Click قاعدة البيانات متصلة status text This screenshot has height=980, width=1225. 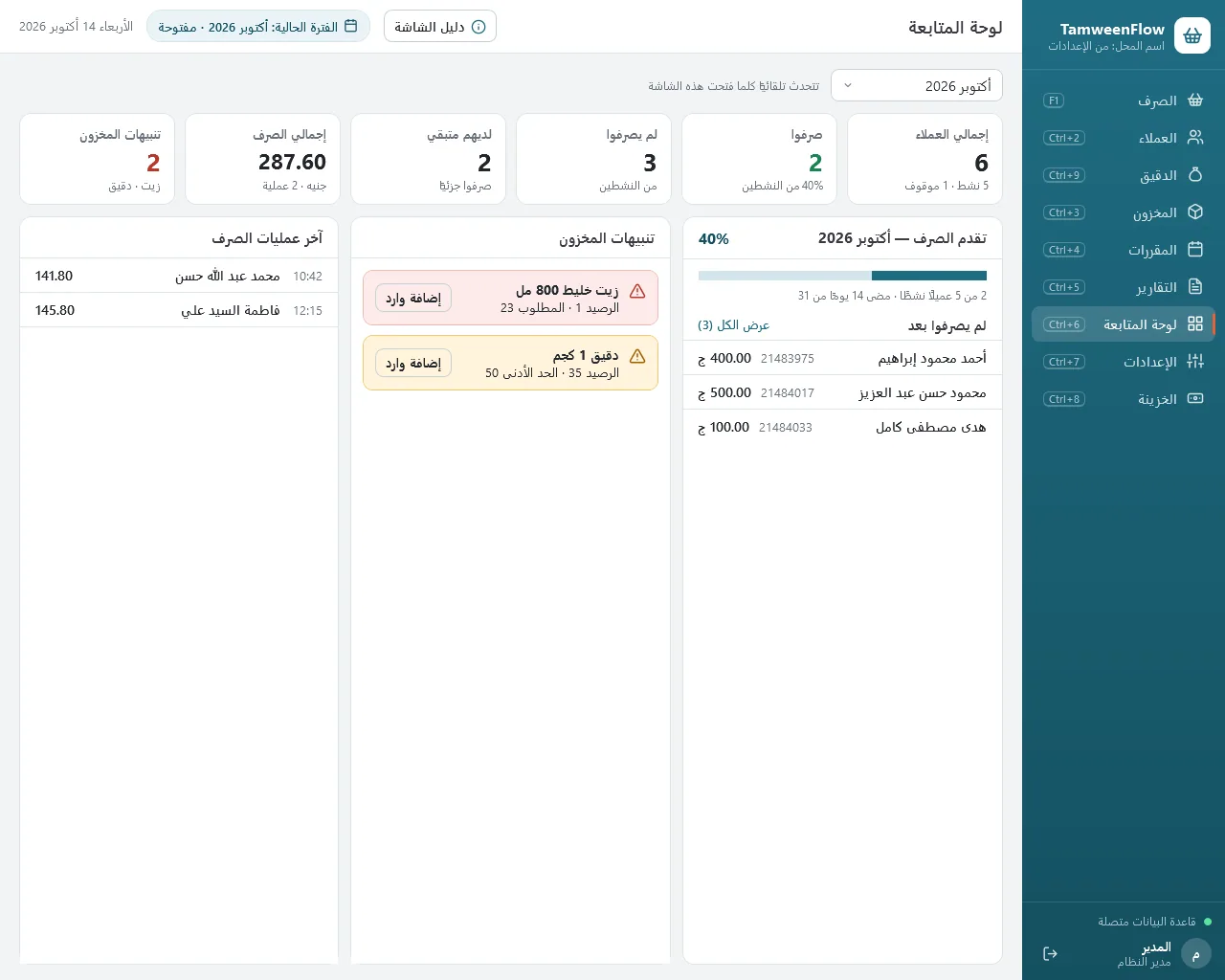(1147, 922)
